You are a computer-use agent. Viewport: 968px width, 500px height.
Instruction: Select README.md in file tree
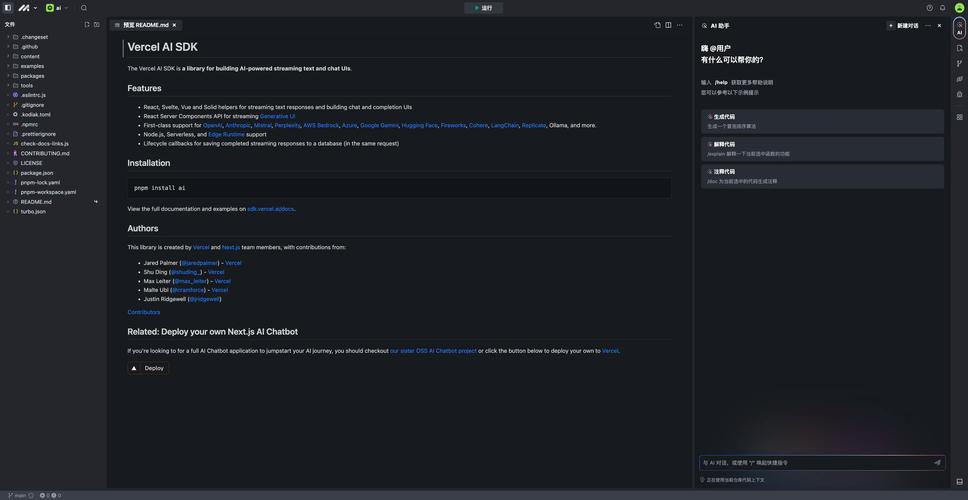pyautogui.click(x=53, y=202)
